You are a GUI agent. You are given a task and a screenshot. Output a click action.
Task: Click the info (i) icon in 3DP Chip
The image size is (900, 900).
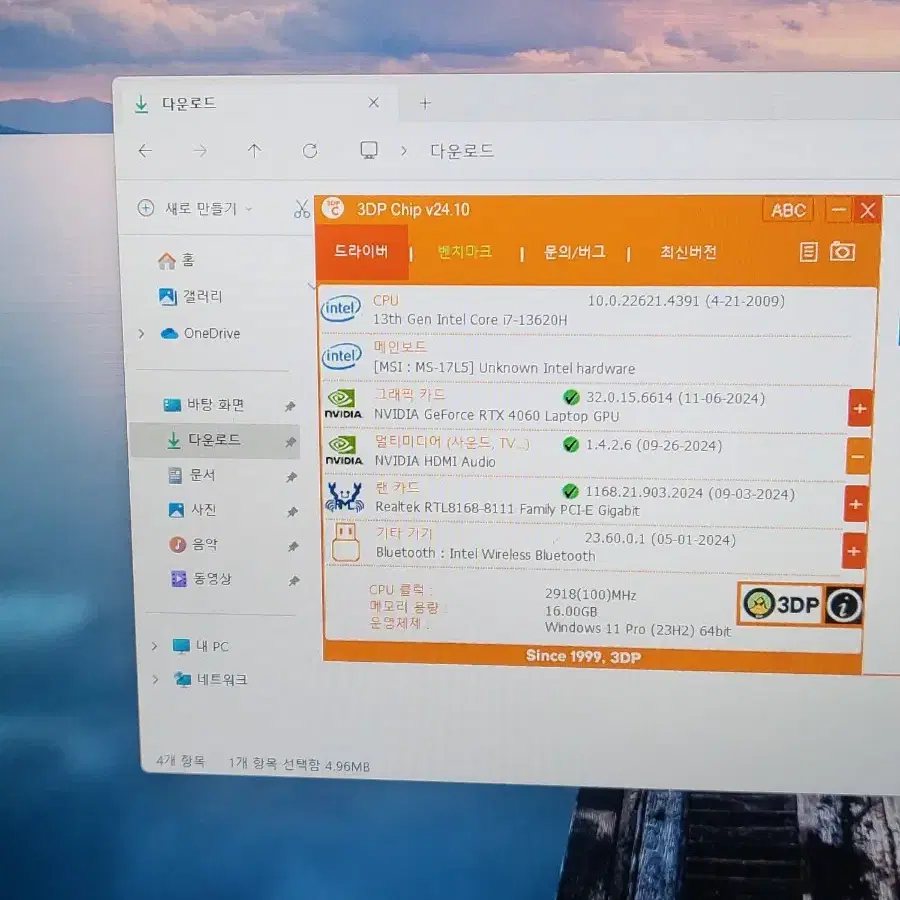click(x=843, y=605)
